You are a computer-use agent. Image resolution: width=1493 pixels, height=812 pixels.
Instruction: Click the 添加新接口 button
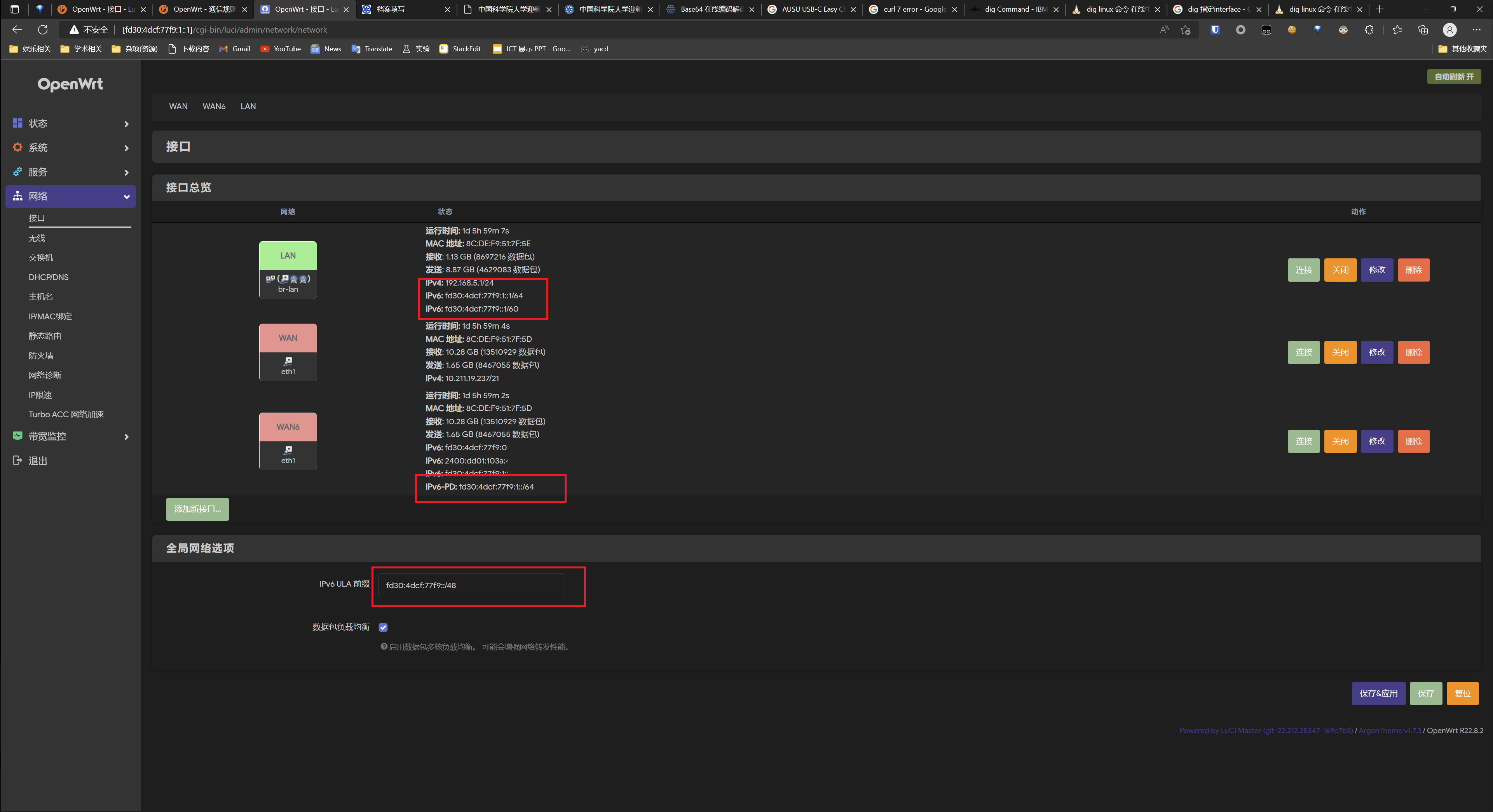(x=197, y=509)
